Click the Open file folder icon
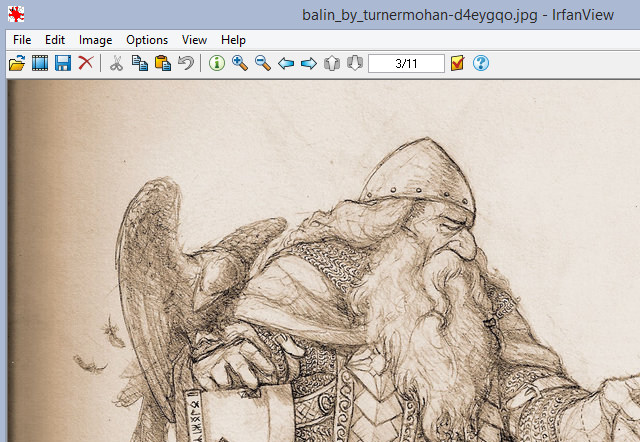 coord(17,63)
